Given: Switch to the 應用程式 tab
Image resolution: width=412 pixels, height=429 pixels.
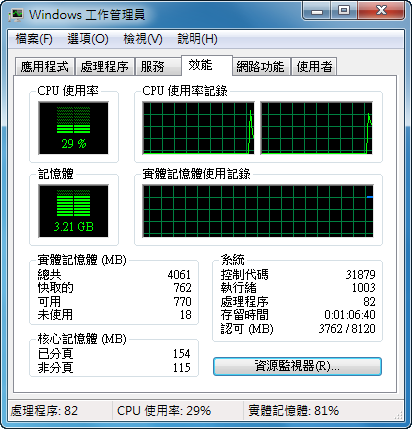Looking at the screenshot, I should pos(45,67).
